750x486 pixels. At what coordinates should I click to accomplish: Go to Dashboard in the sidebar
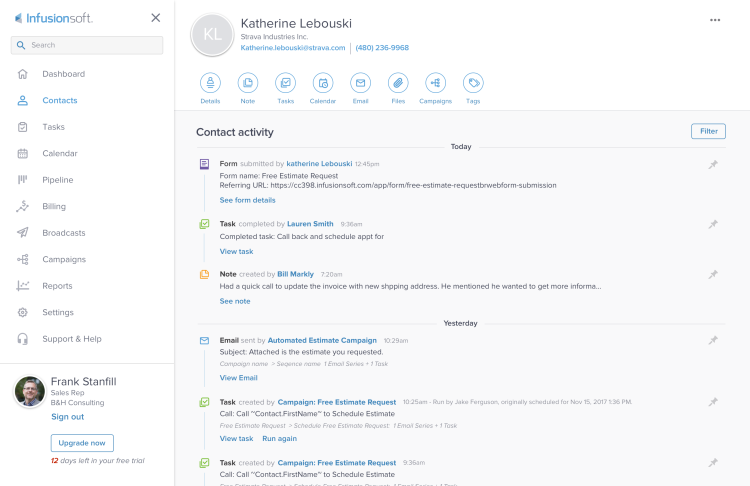coord(63,74)
